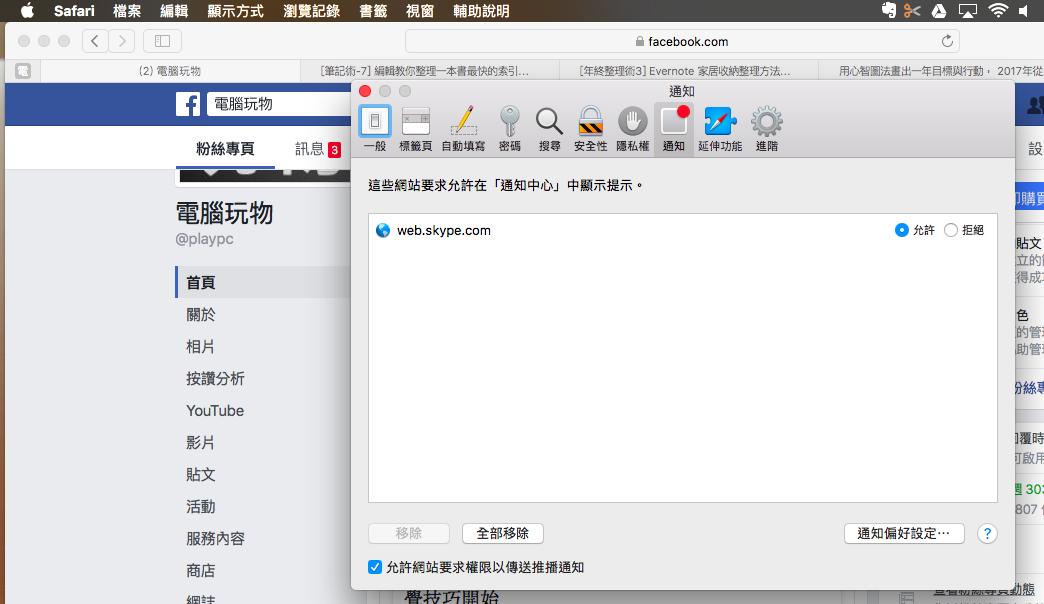This screenshot has height=604, width=1044.
Task: Go back with Safari back arrow
Action: (x=95, y=41)
